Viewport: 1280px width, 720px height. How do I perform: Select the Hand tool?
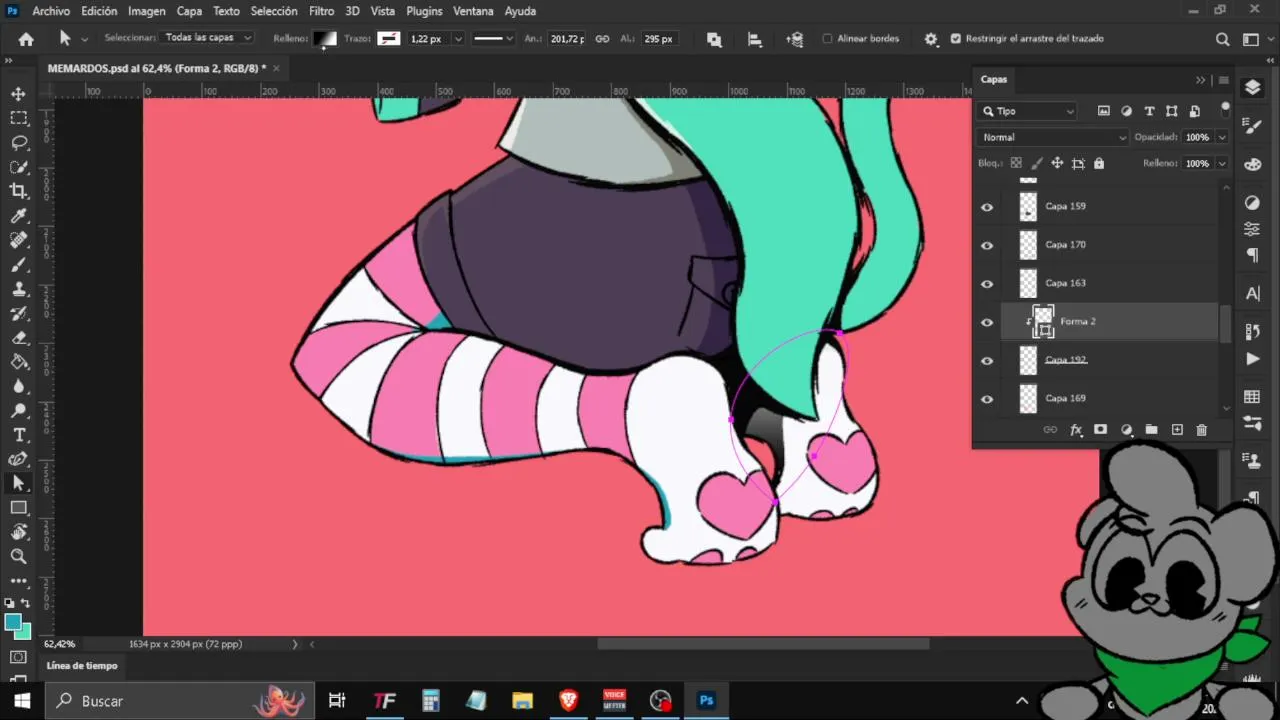click(x=18, y=532)
